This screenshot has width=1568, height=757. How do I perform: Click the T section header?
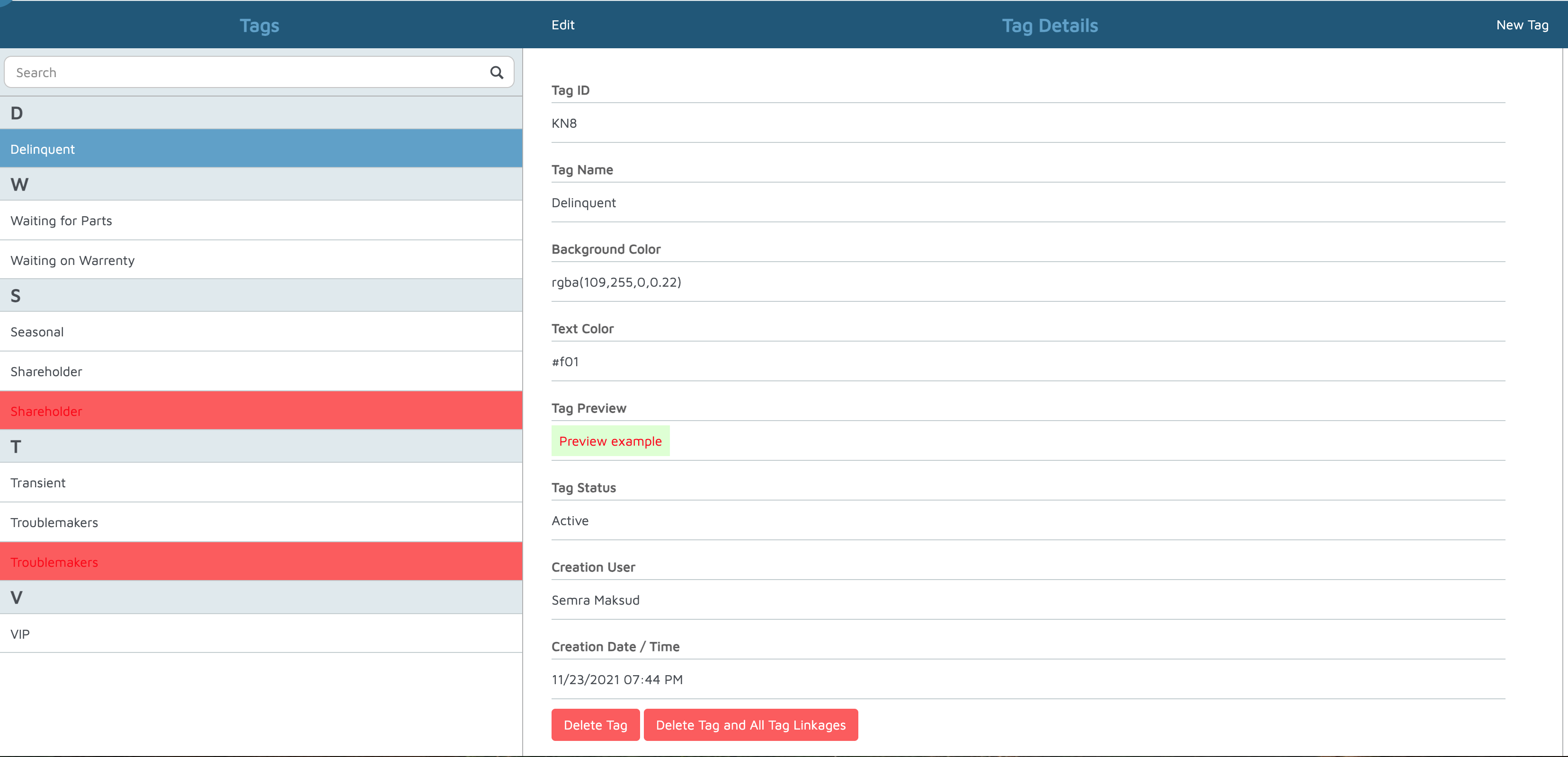pos(260,447)
